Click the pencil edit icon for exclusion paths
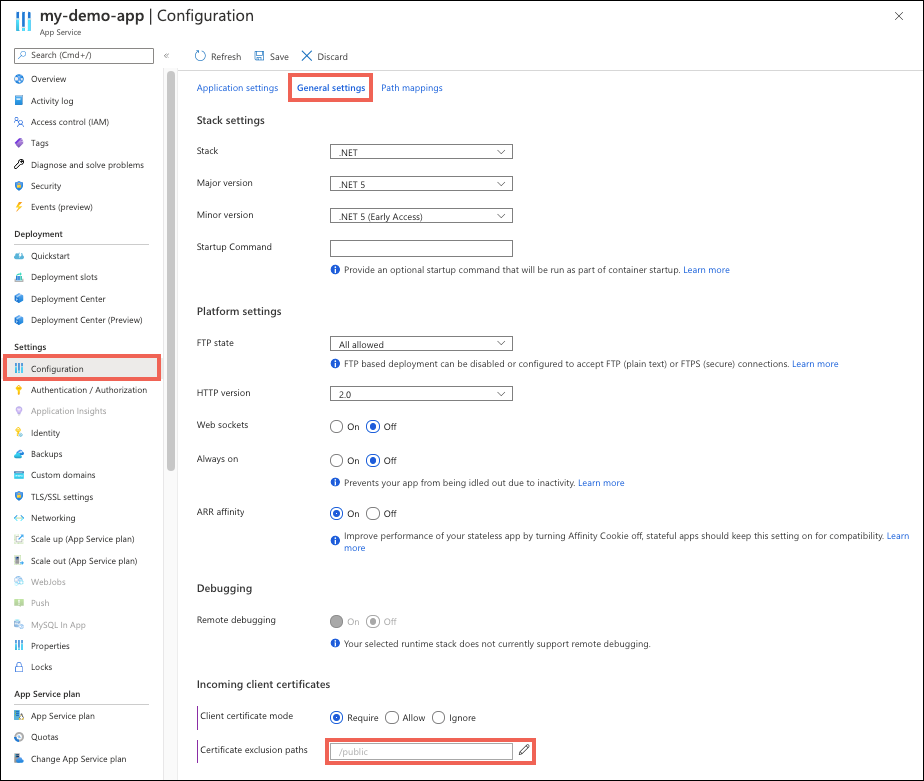The width and height of the screenshot is (924, 781). click(524, 750)
